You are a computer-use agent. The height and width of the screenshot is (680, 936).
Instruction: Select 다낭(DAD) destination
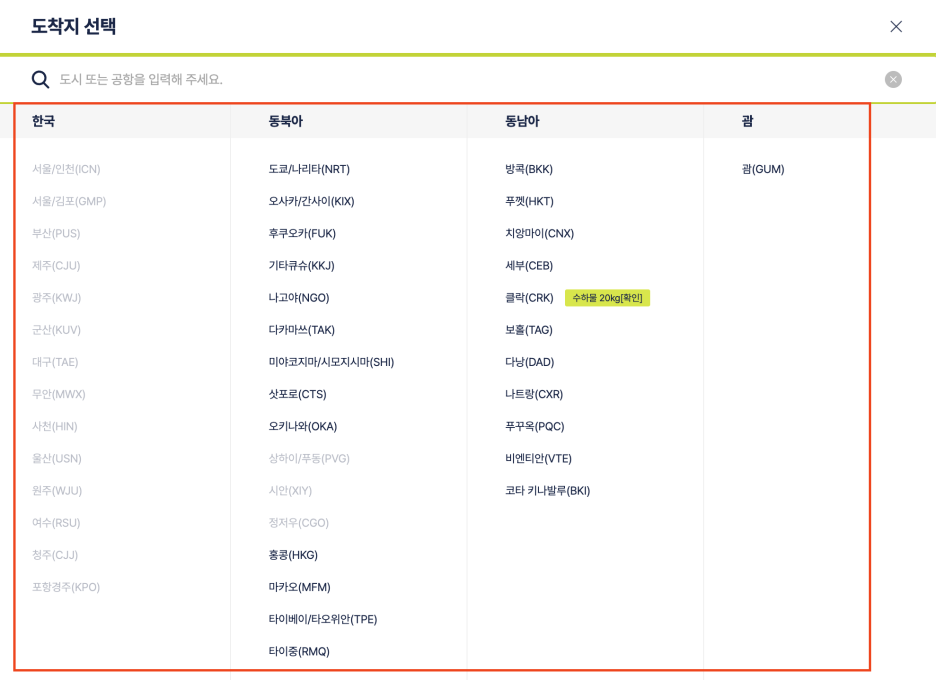[529, 362]
